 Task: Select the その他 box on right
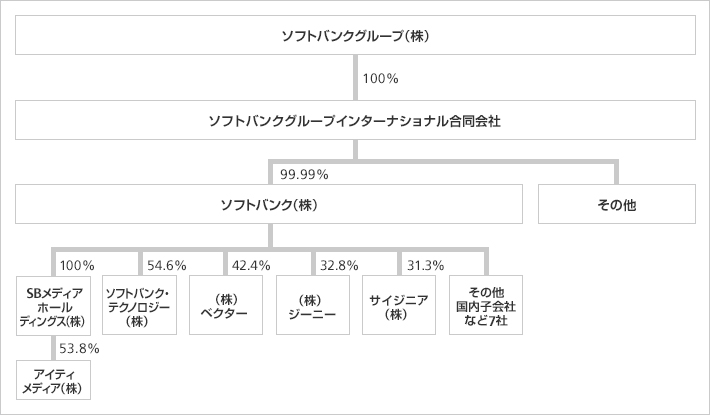coord(617,204)
